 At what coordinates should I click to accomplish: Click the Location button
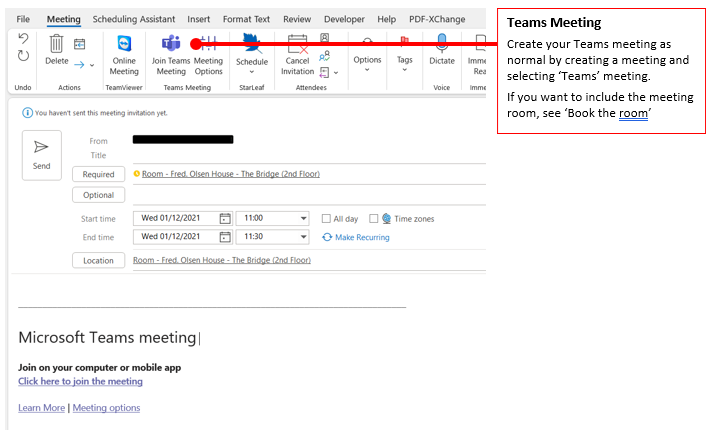pos(98,260)
